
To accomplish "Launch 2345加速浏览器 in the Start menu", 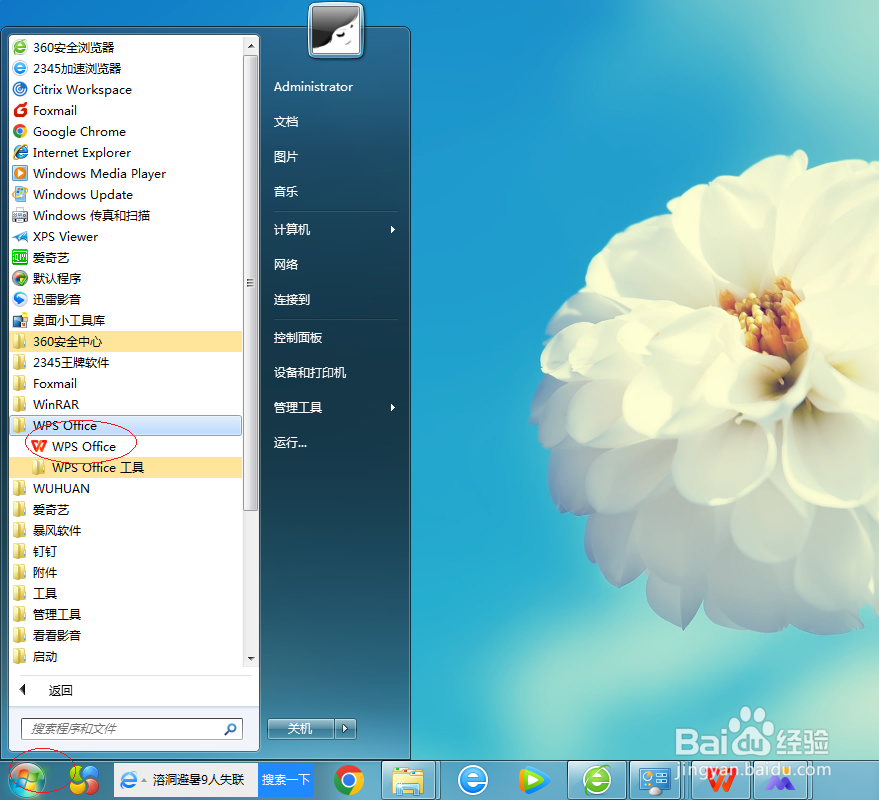I will coord(126,68).
